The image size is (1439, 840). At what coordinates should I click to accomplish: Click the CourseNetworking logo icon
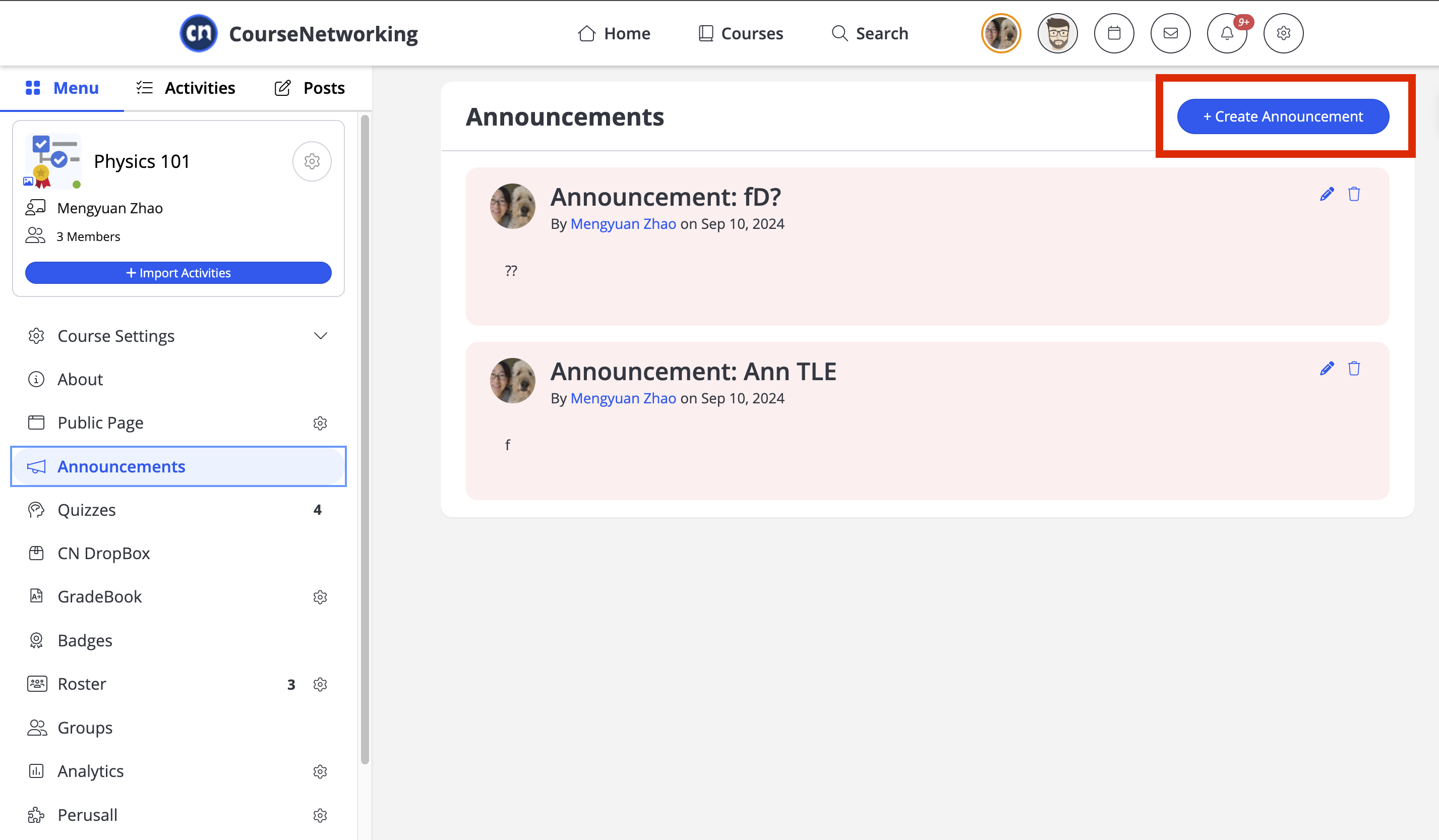click(198, 33)
